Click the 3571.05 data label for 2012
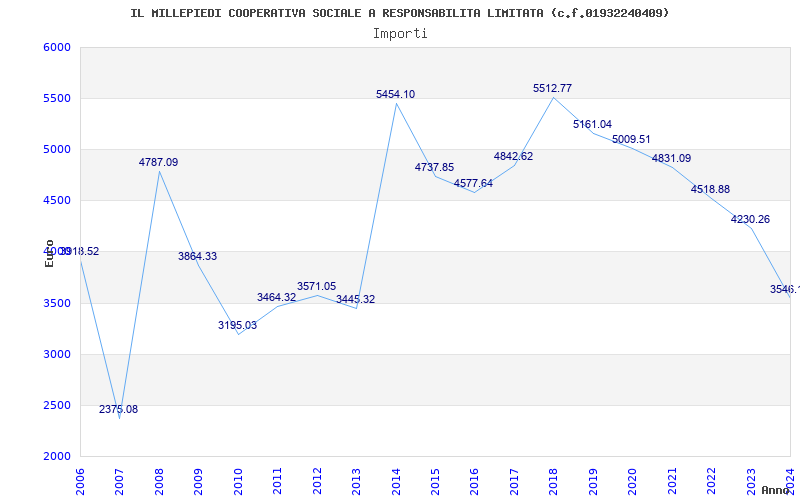This screenshot has width=800, height=500. [x=316, y=287]
